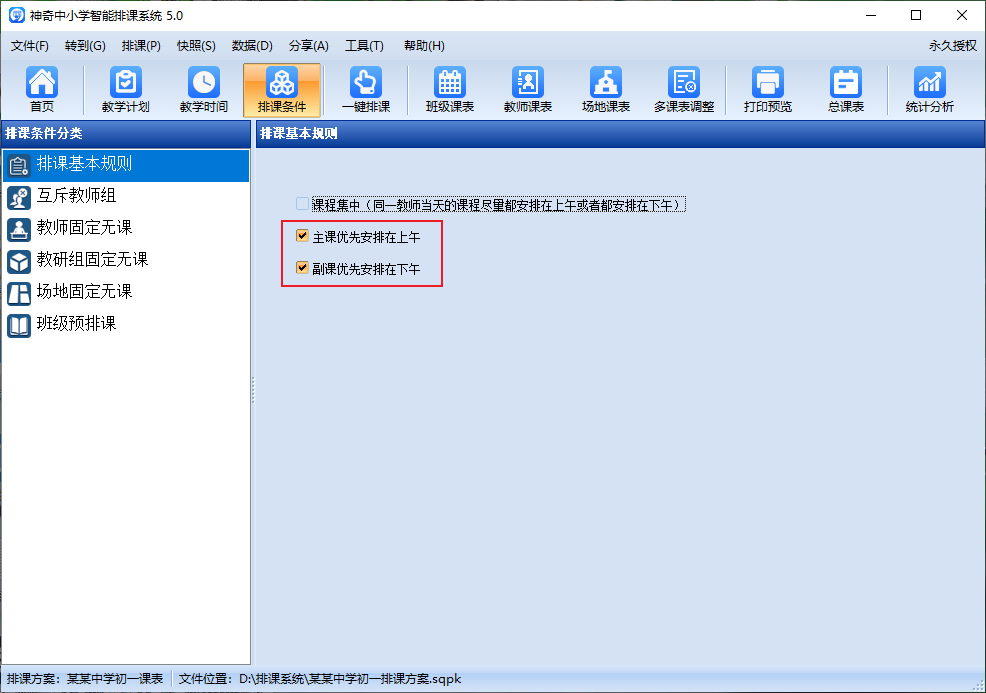Open 班级课表 class timetable icon
The image size is (986, 693).
click(450, 90)
